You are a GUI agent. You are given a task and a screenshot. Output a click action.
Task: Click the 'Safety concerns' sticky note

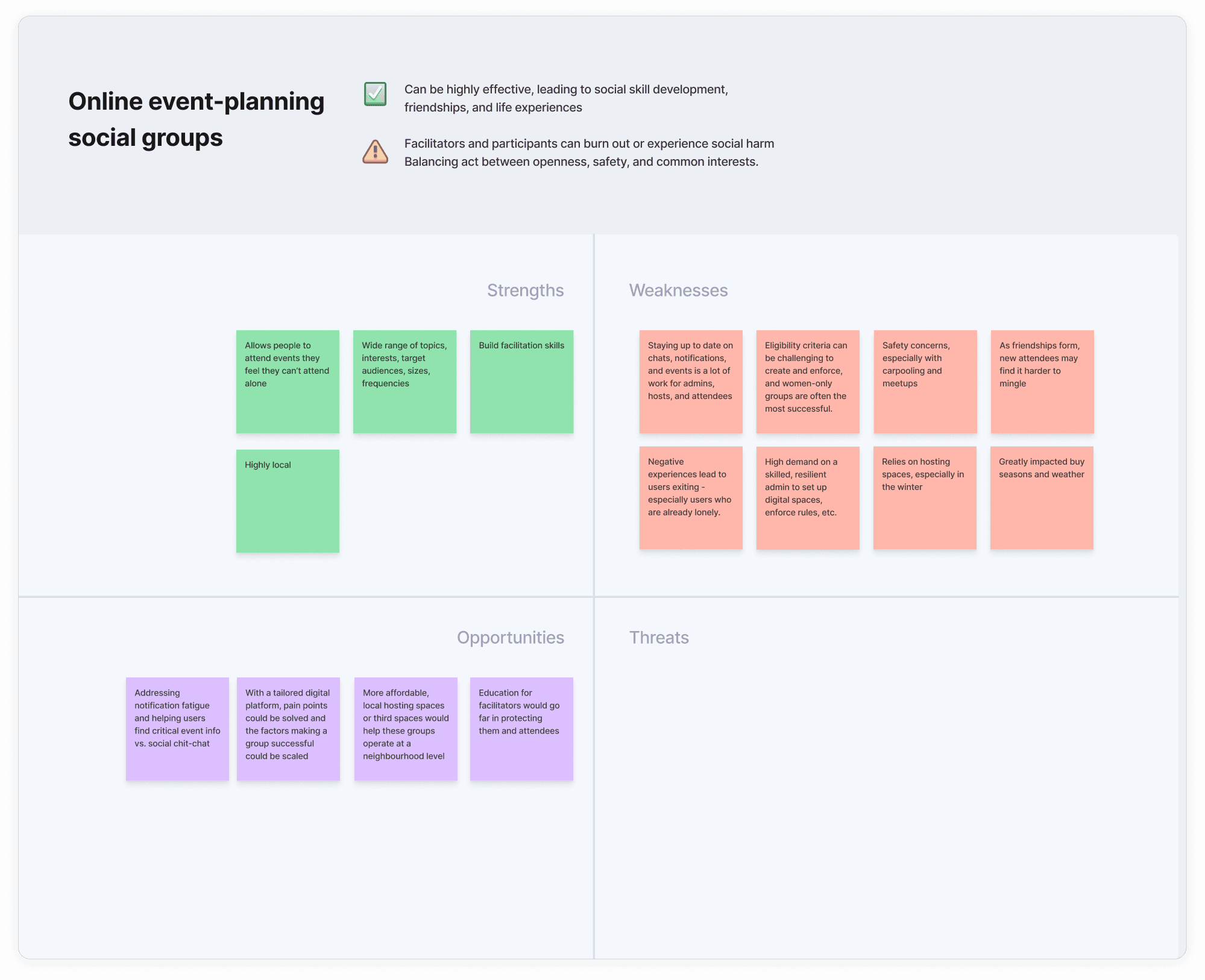[x=925, y=382]
